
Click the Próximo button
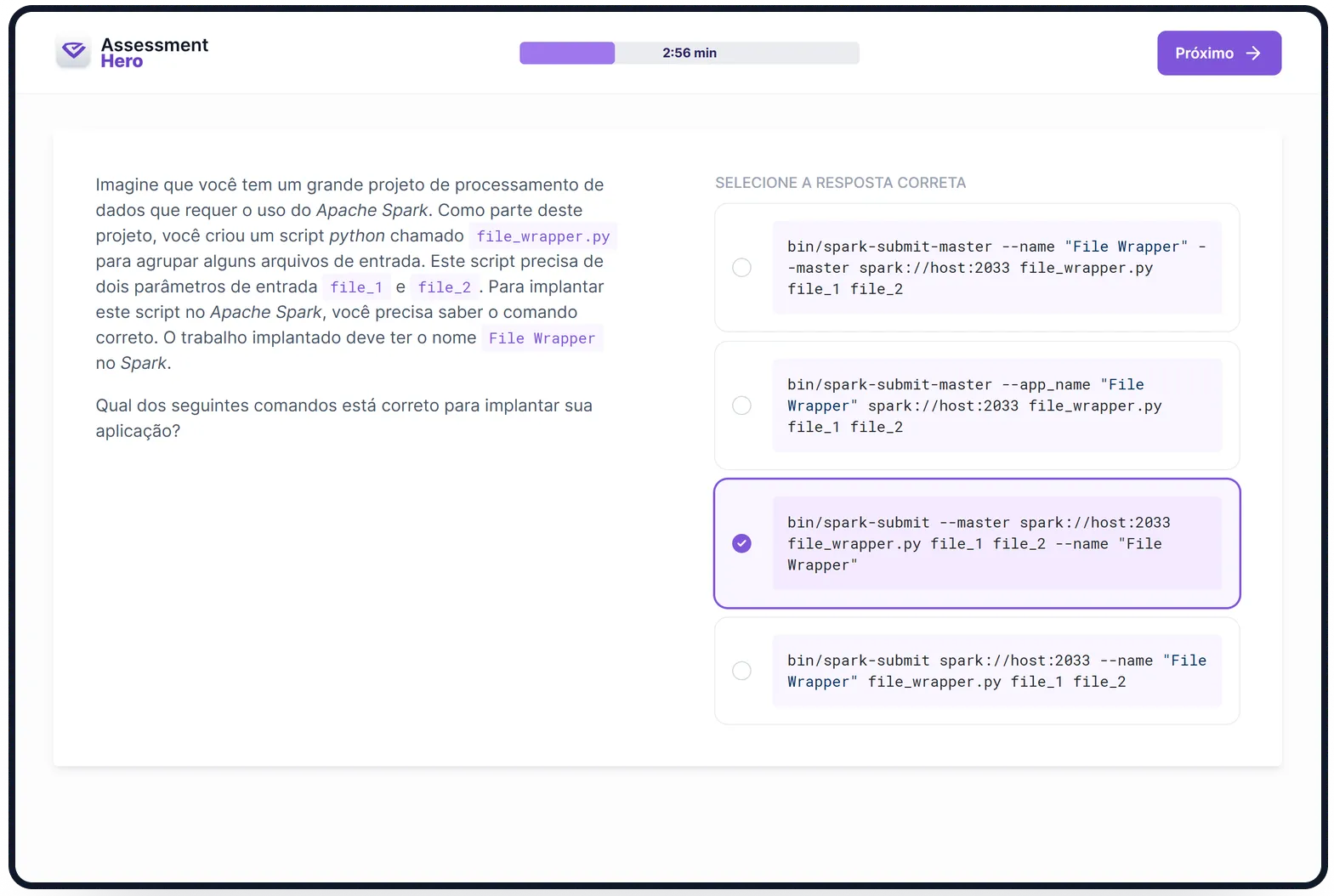[x=1218, y=53]
